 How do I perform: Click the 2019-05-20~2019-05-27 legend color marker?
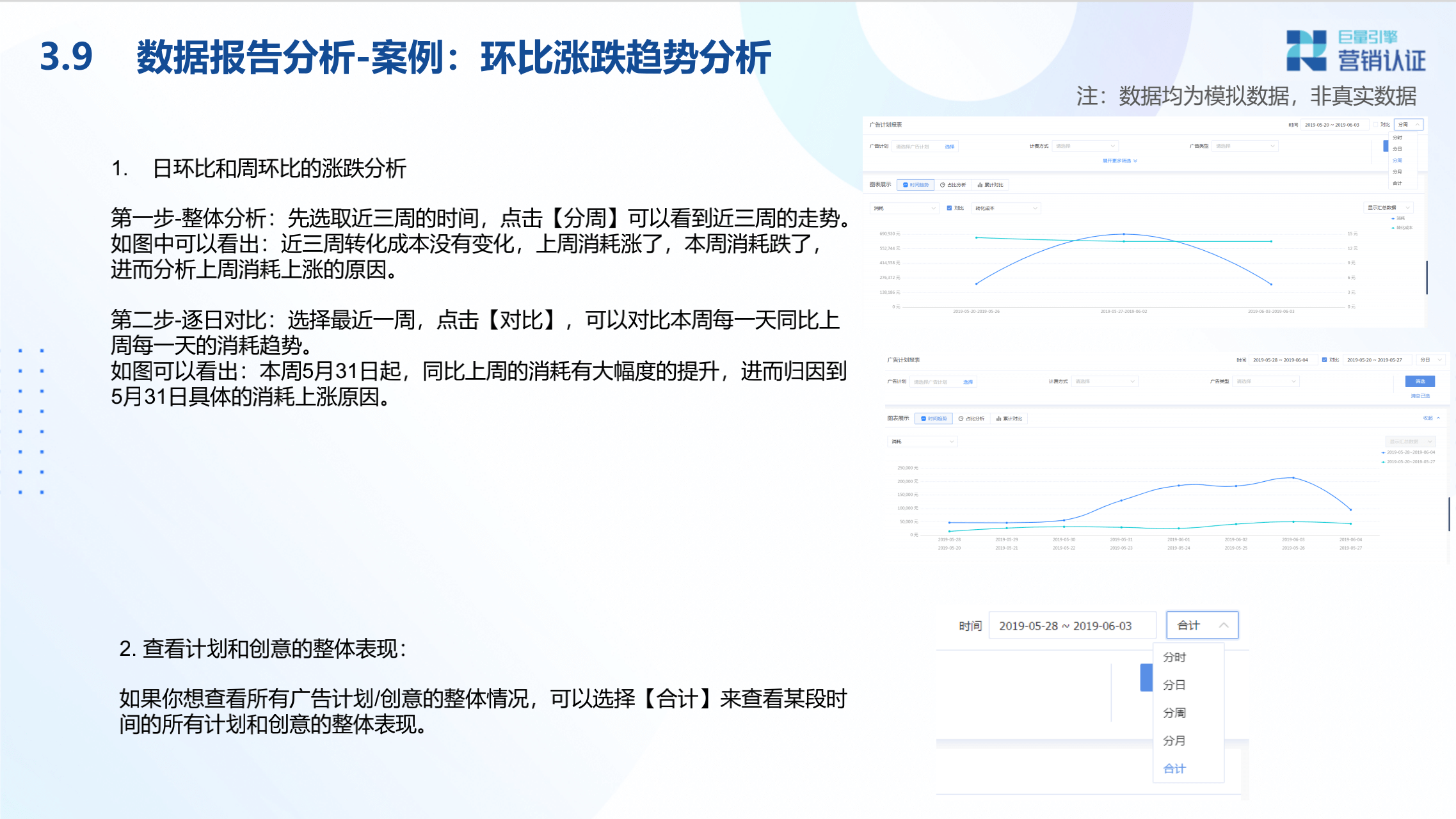pos(1384,461)
